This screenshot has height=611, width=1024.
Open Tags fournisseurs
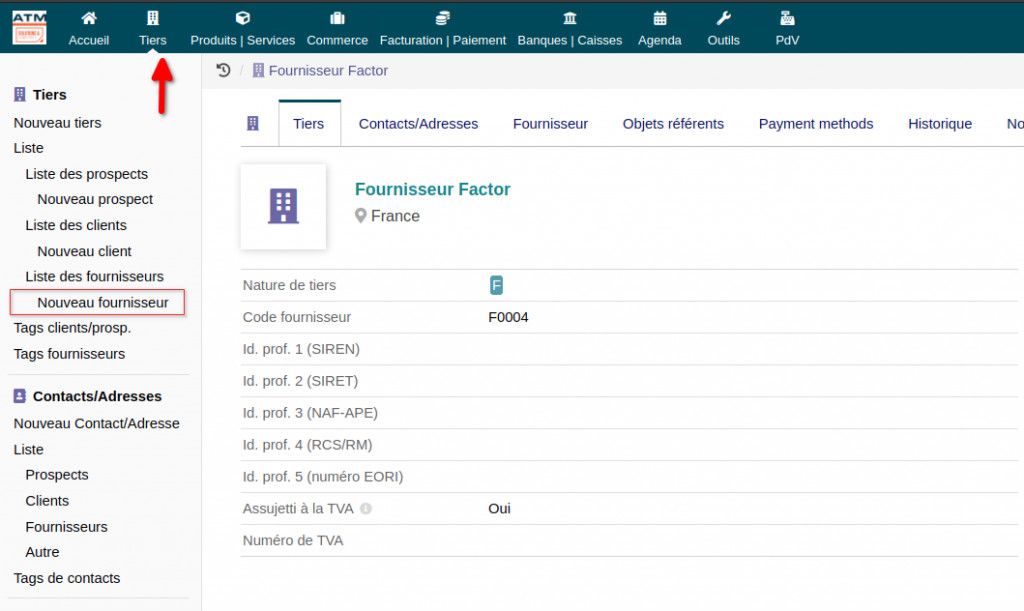pos(69,354)
